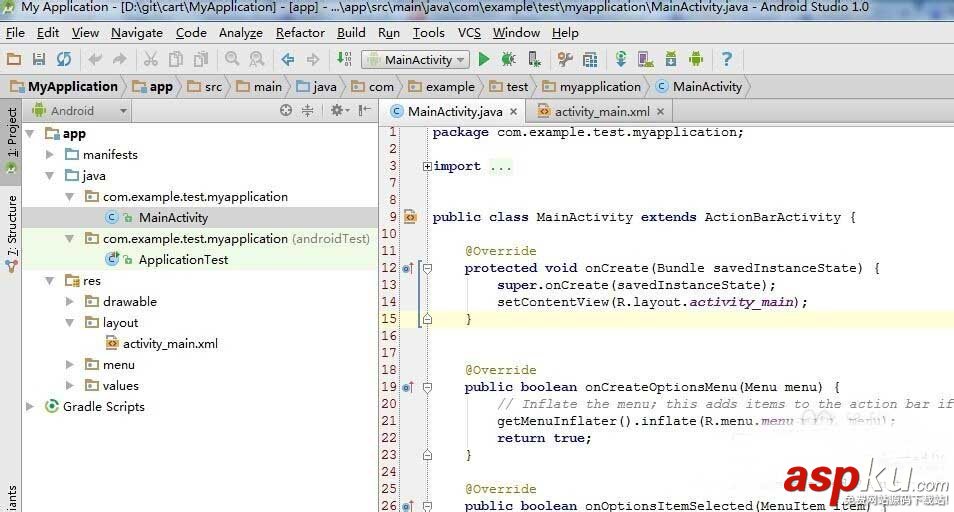Start debugging with the bug icon
Screen dimensions: 954x512
[x=509, y=59]
